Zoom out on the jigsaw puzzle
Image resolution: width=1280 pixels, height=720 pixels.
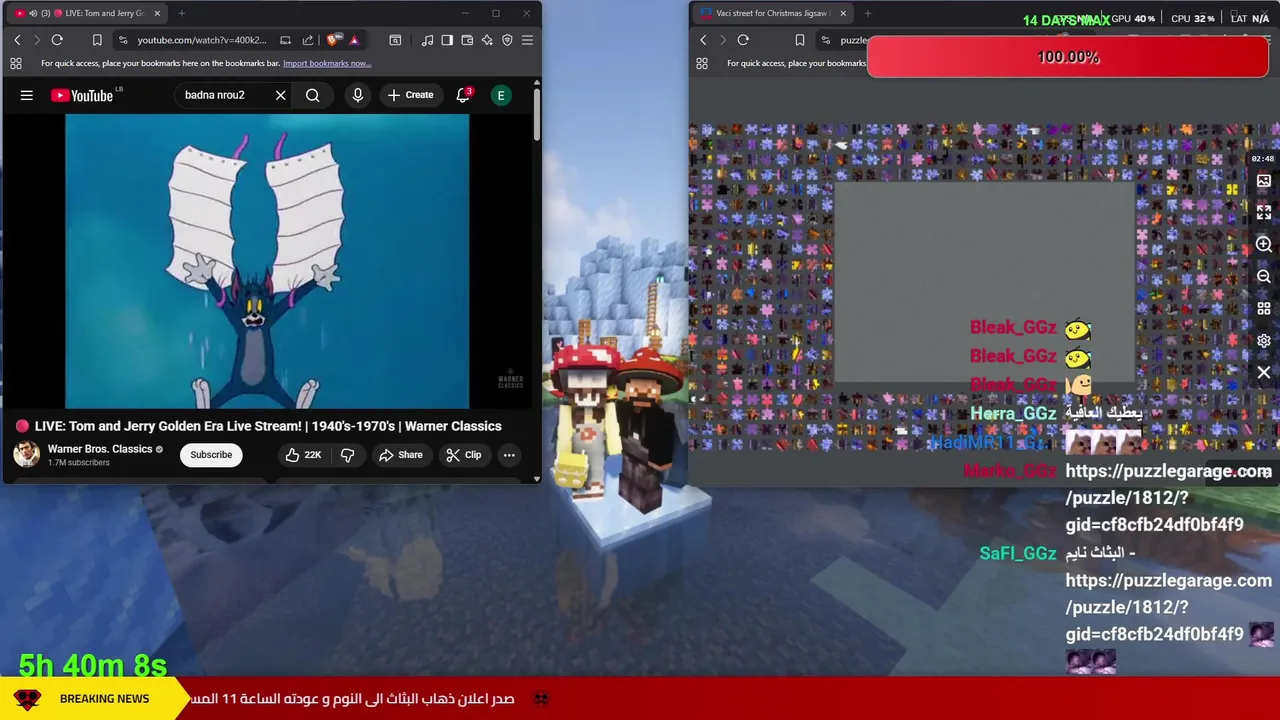[x=1264, y=277]
